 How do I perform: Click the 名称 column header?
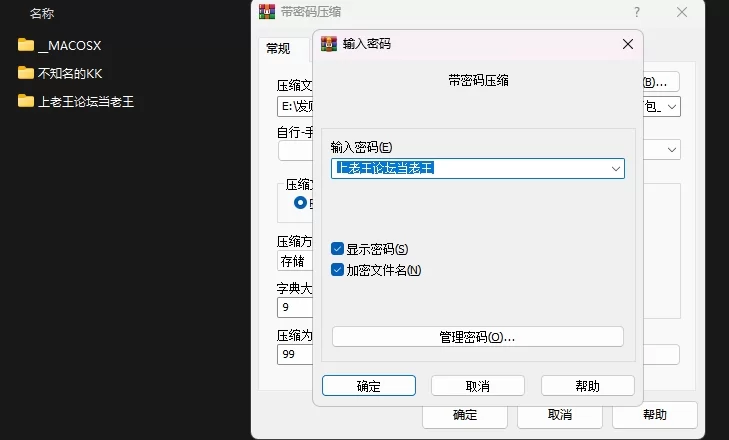pyautogui.click(x=42, y=13)
